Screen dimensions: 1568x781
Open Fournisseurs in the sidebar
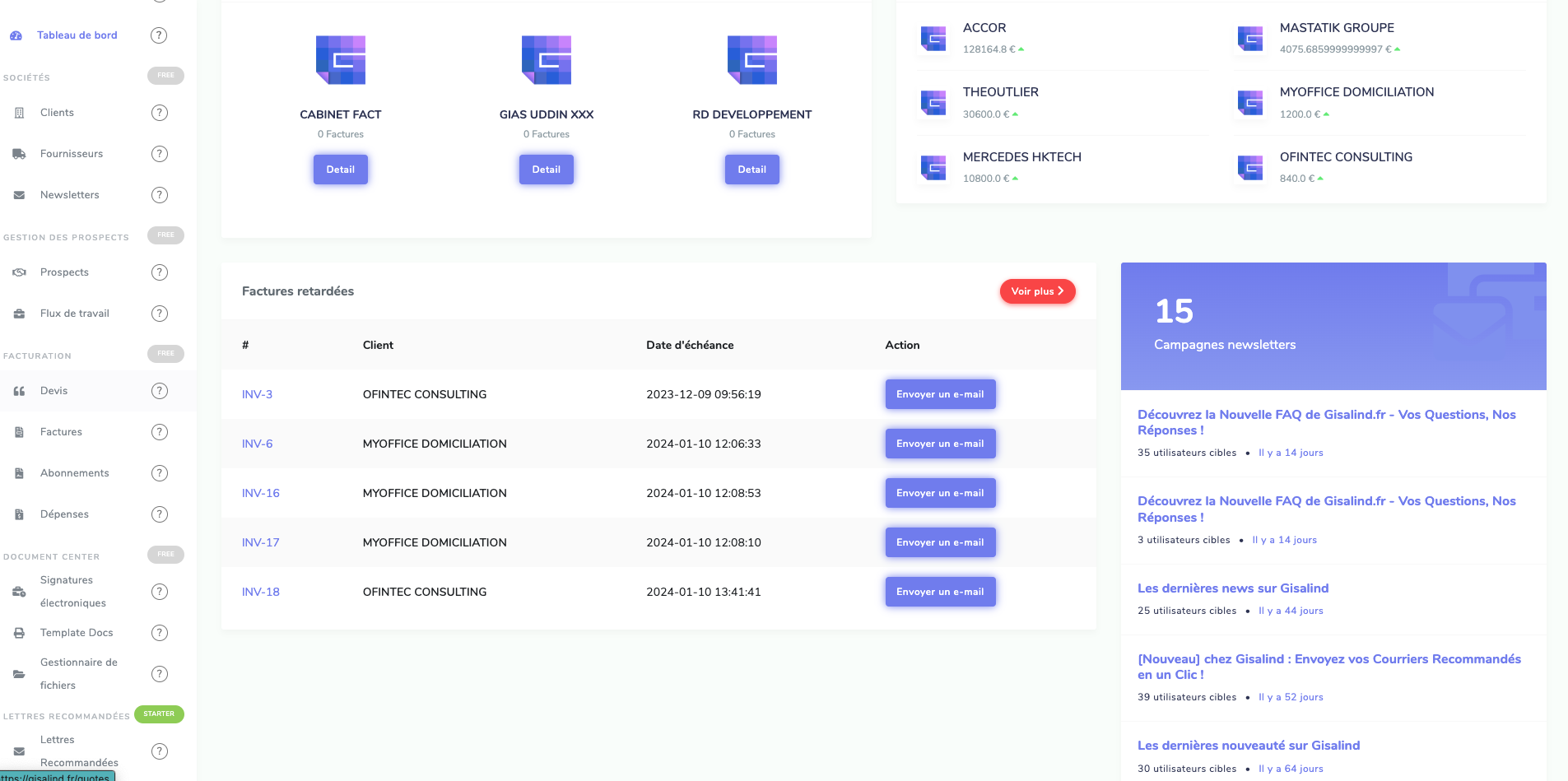[72, 154]
